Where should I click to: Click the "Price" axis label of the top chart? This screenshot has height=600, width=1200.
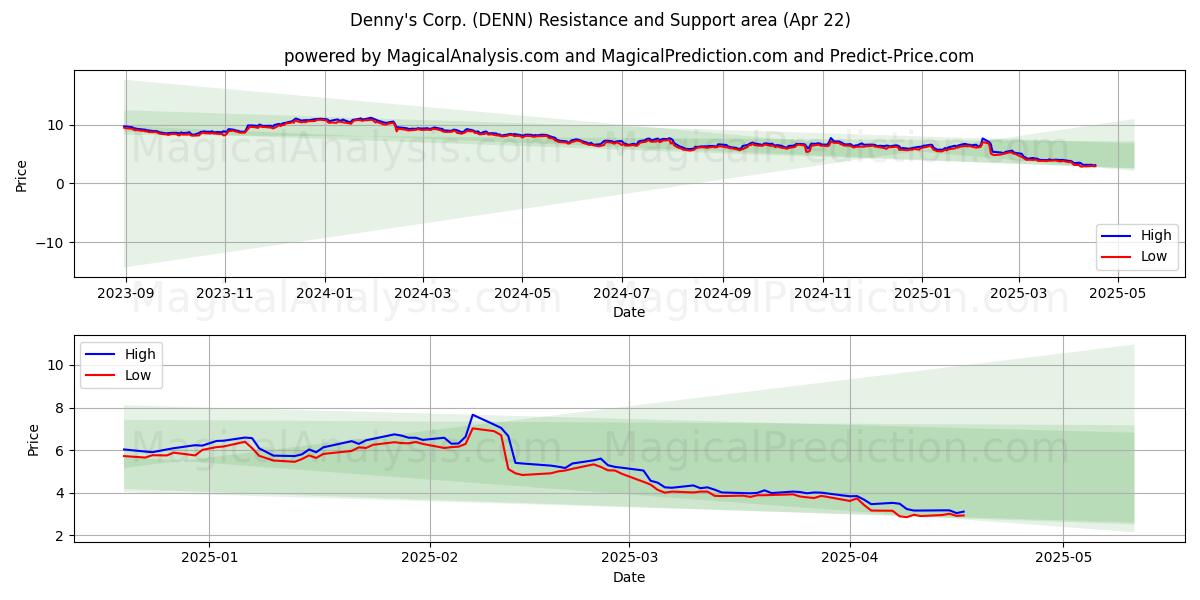pos(21,174)
